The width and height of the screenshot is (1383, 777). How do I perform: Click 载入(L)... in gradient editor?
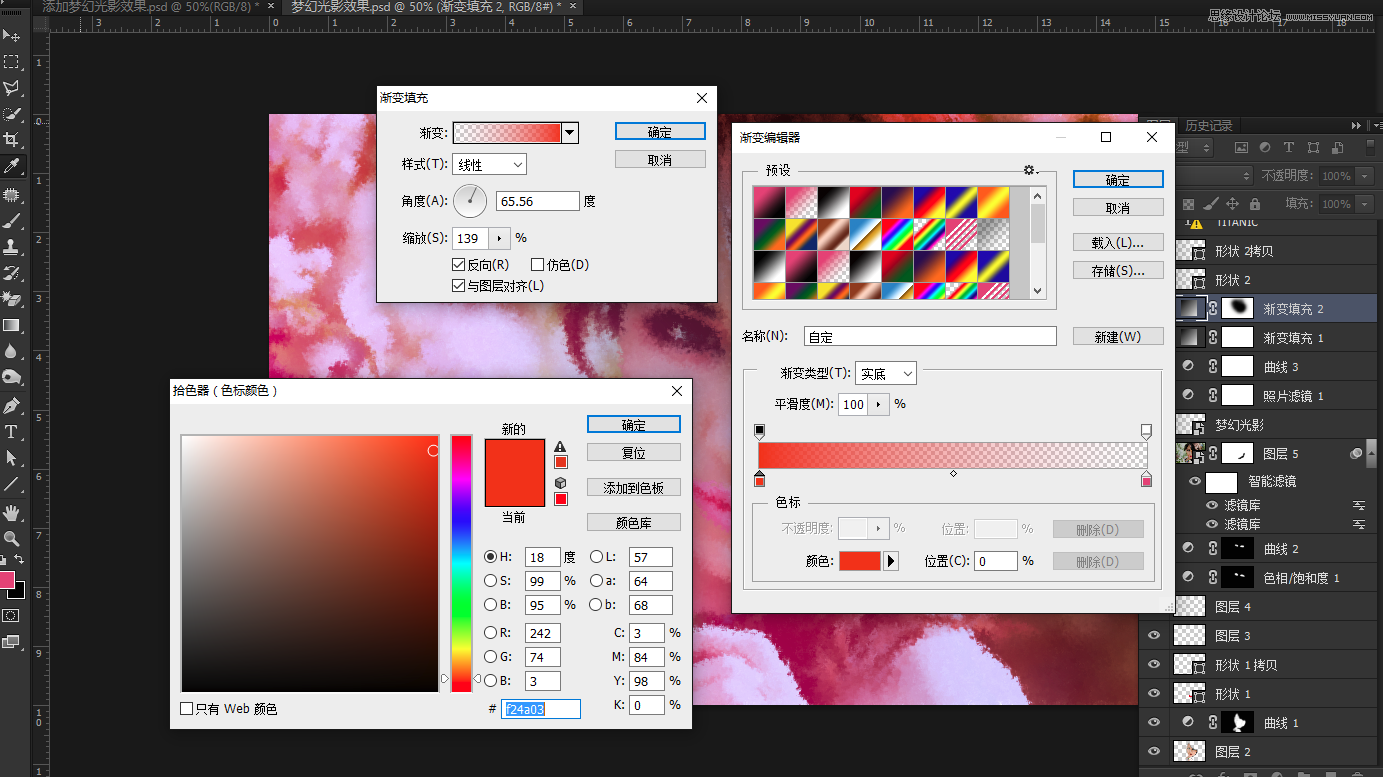pyautogui.click(x=1118, y=243)
